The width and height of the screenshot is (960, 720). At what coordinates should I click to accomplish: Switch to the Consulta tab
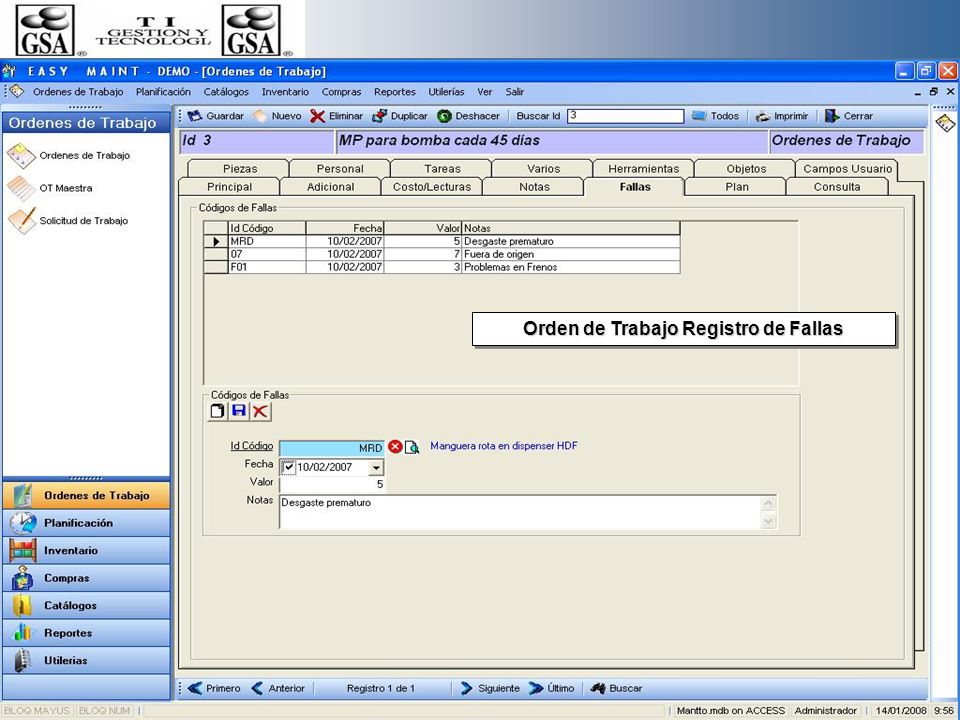[837, 187]
